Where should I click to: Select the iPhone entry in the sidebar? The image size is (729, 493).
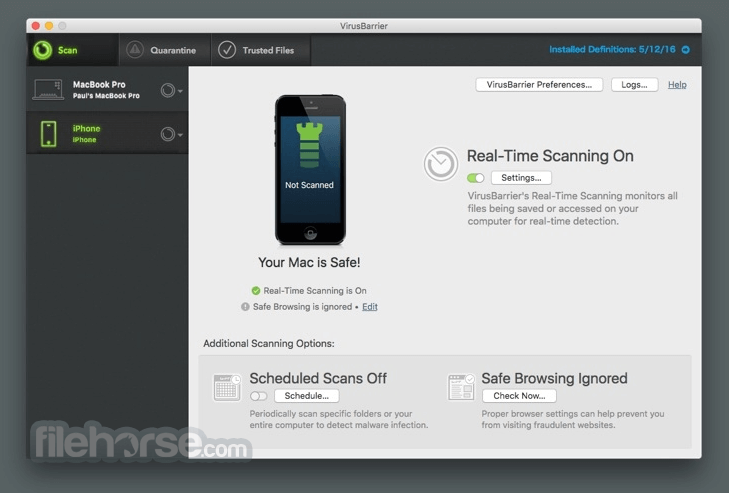coord(107,134)
